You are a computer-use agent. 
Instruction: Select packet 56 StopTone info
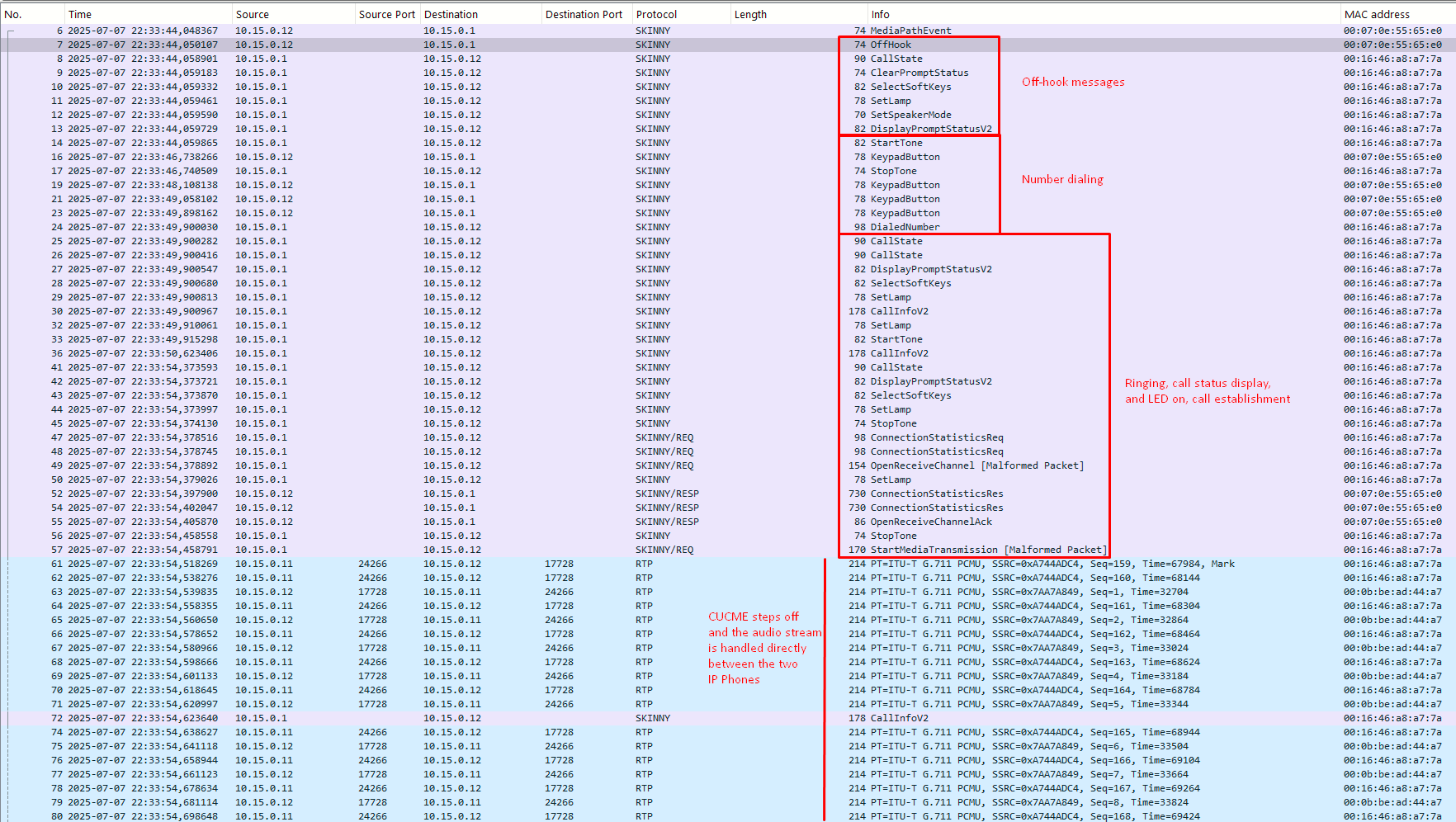[893, 536]
